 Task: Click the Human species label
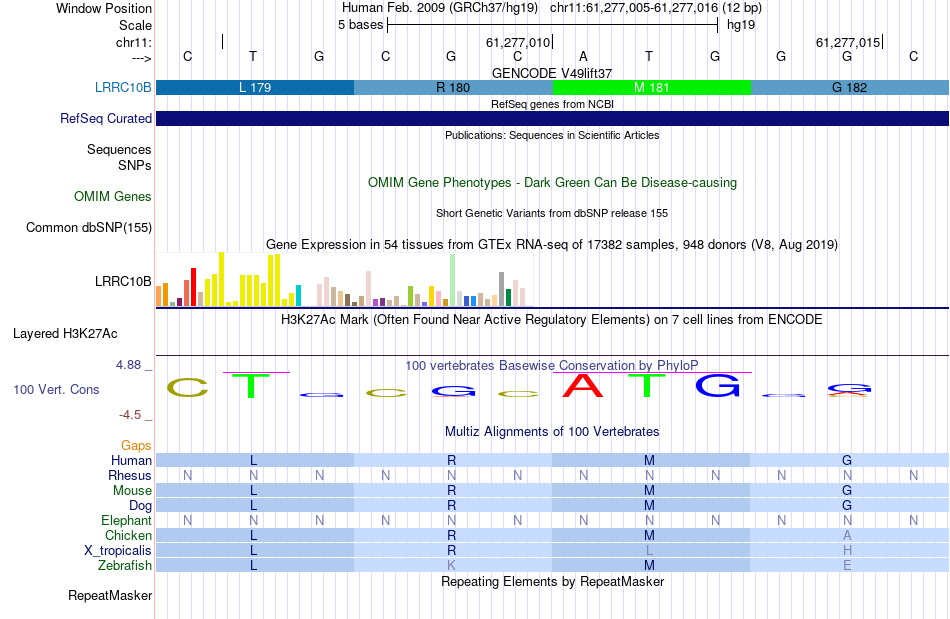point(131,460)
